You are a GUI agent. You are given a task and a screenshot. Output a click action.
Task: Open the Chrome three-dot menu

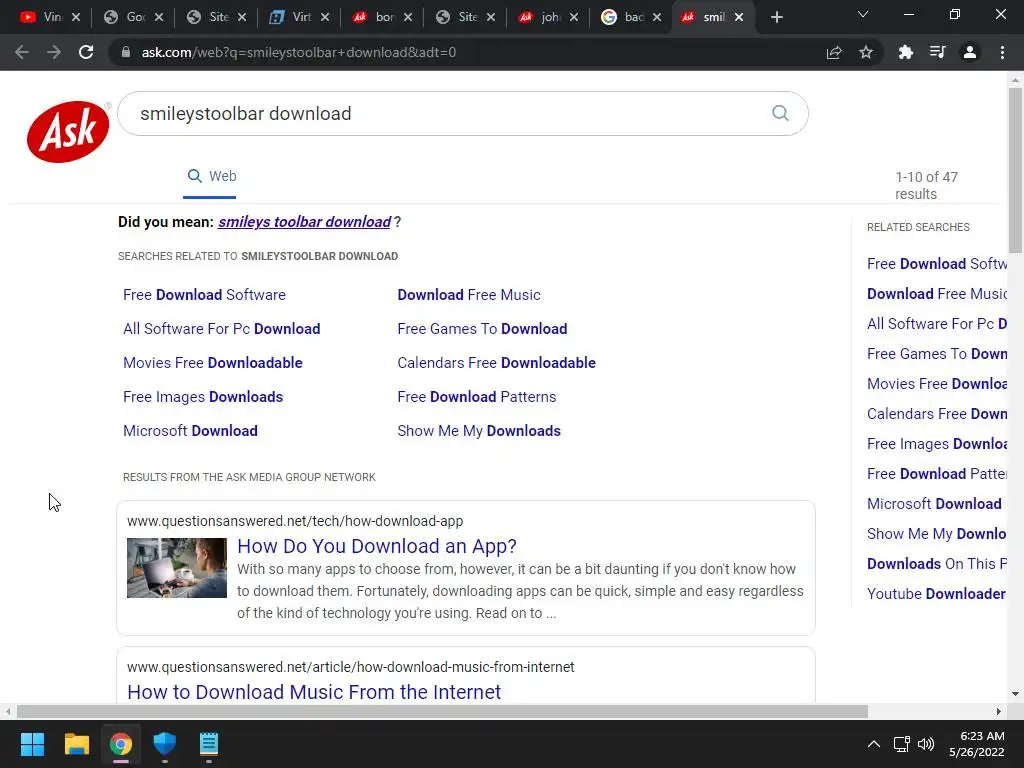click(x=1002, y=52)
